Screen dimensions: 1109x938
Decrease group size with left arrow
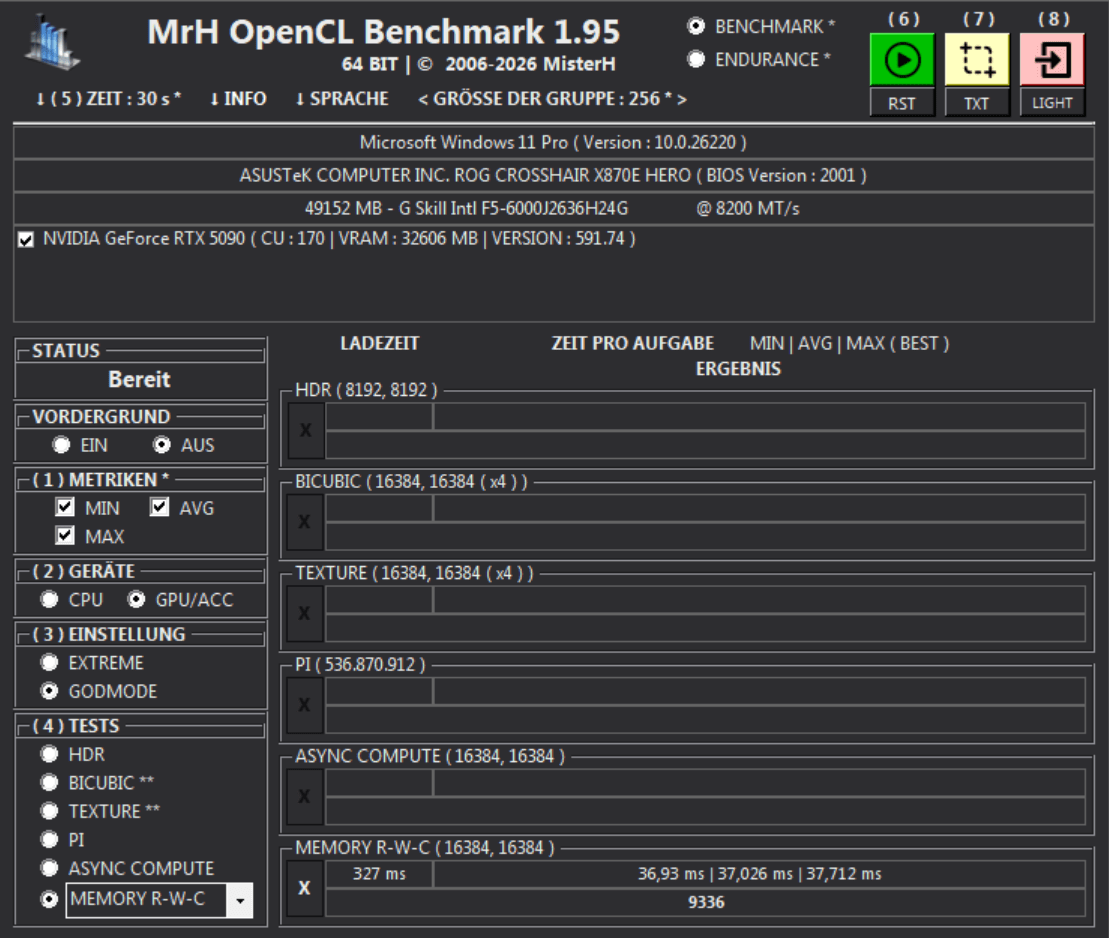click(x=423, y=100)
